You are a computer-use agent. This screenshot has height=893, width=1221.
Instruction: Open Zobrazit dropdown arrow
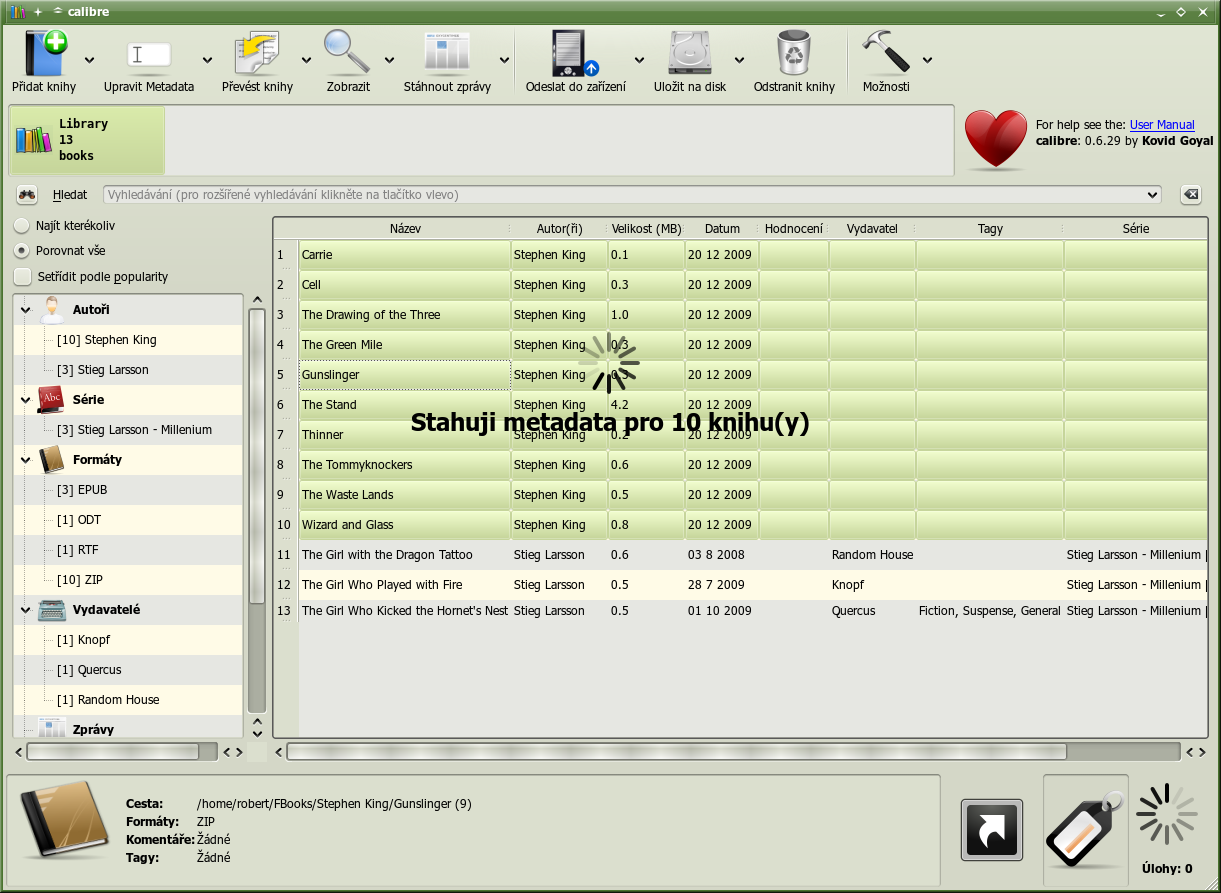tap(390, 60)
